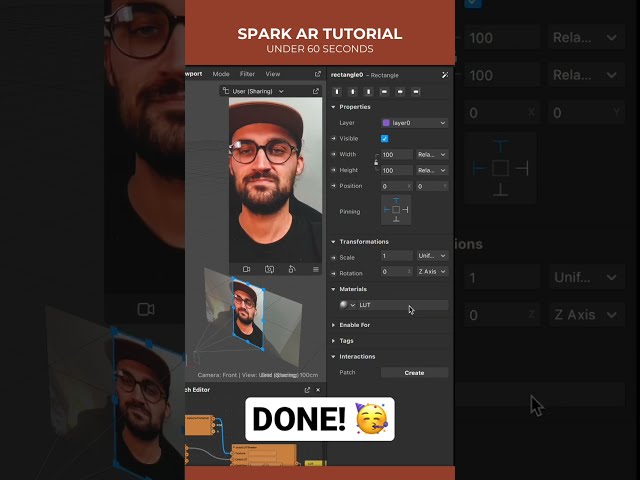Click the device icon beside User (Sharing)
The image size is (640, 480).
tap(226, 91)
